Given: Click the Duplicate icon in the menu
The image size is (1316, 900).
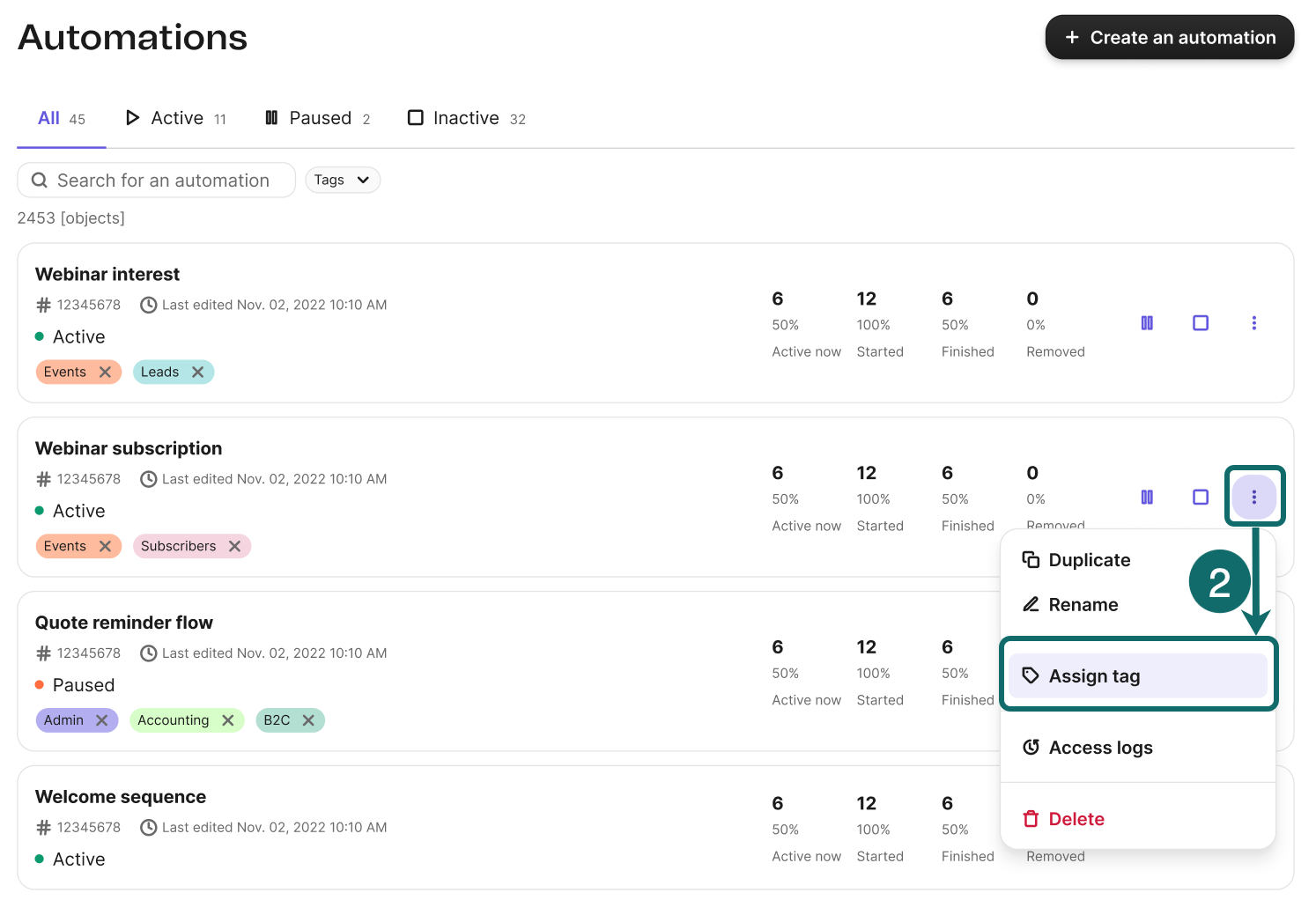Looking at the screenshot, I should click(1031, 559).
